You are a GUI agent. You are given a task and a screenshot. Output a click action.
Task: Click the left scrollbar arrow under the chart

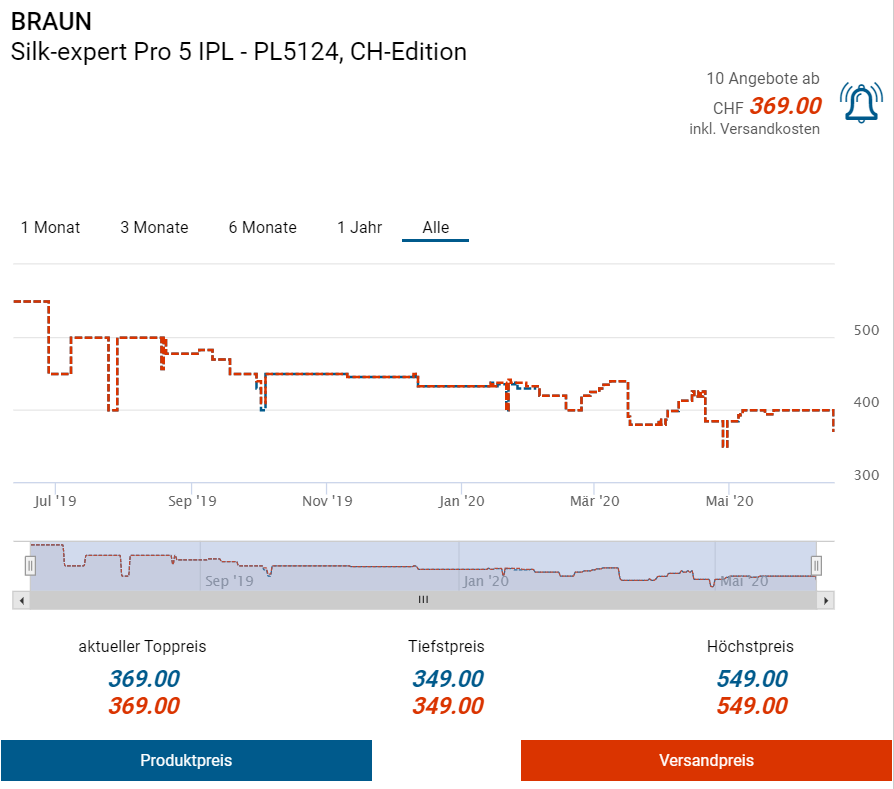pyautogui.click(x=20, y=600)
